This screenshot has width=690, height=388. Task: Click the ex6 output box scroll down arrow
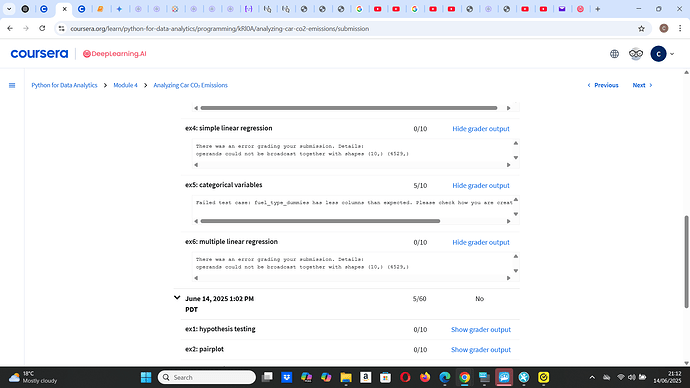[x=516, y=271]
